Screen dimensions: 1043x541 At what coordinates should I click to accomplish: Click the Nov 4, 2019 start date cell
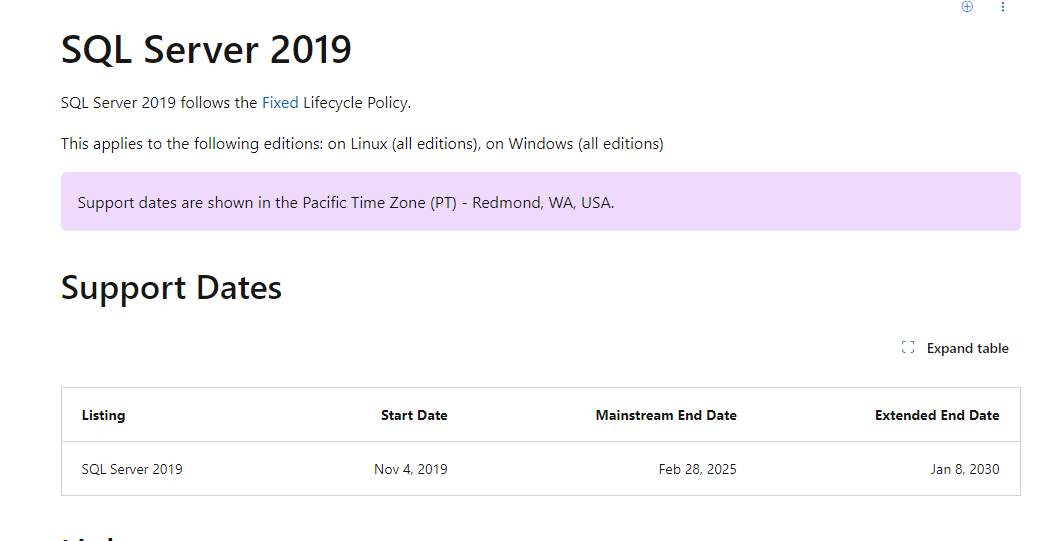coord(410,469)
